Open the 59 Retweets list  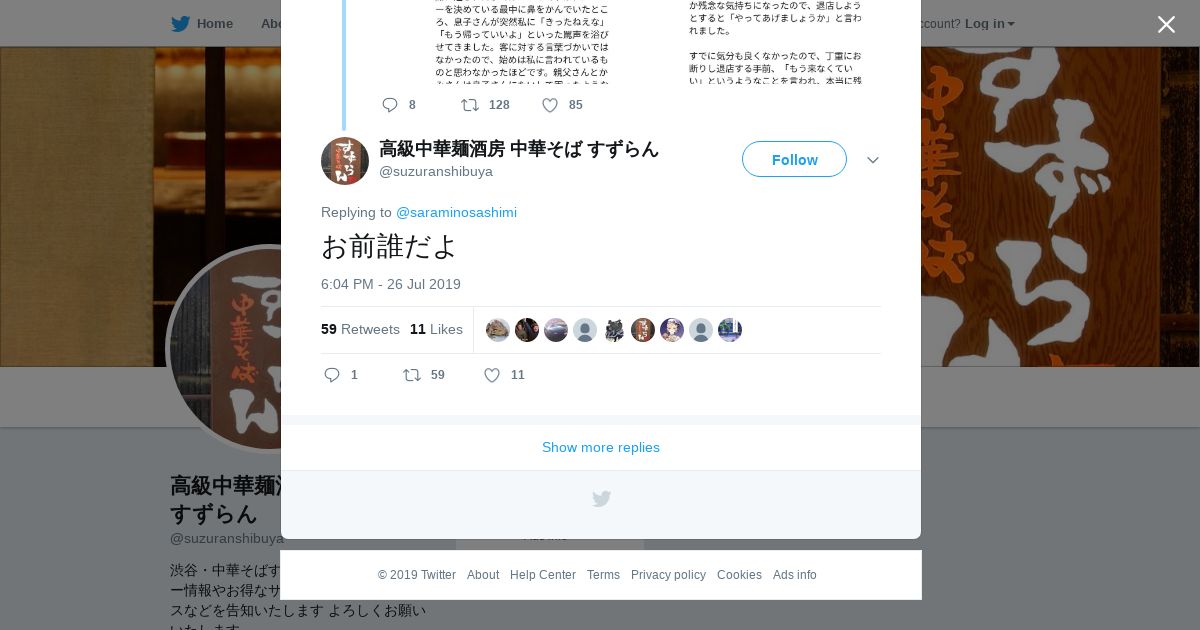(360, 329)
